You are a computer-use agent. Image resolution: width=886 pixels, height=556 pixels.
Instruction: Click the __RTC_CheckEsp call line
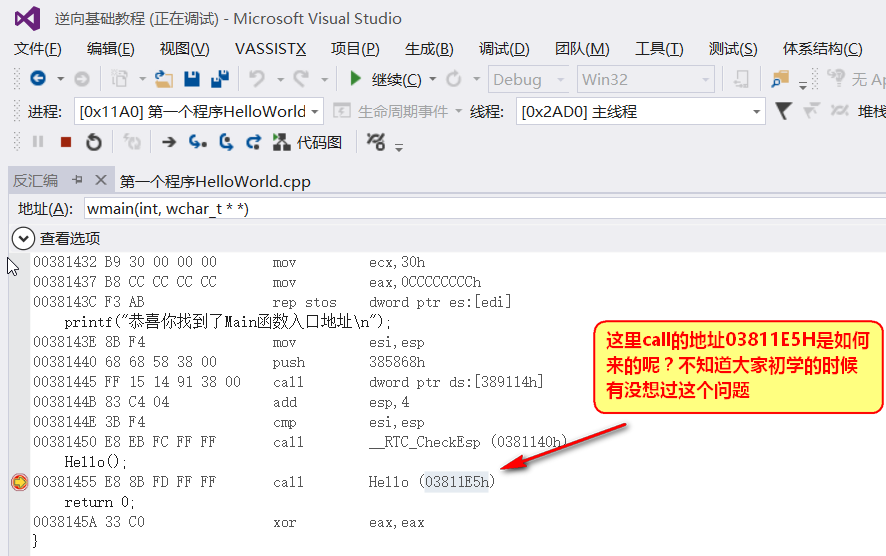click(300, 442)
